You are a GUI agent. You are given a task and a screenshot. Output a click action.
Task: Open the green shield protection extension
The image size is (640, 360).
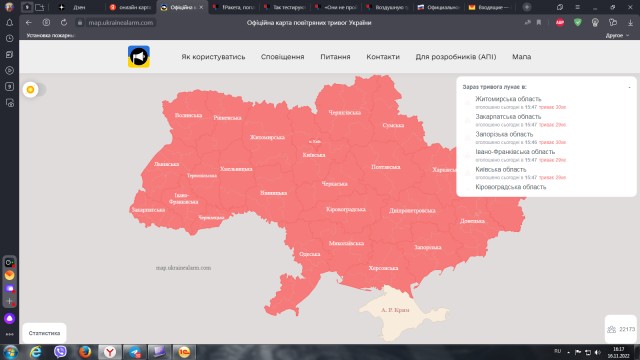(x=578, y=23)
